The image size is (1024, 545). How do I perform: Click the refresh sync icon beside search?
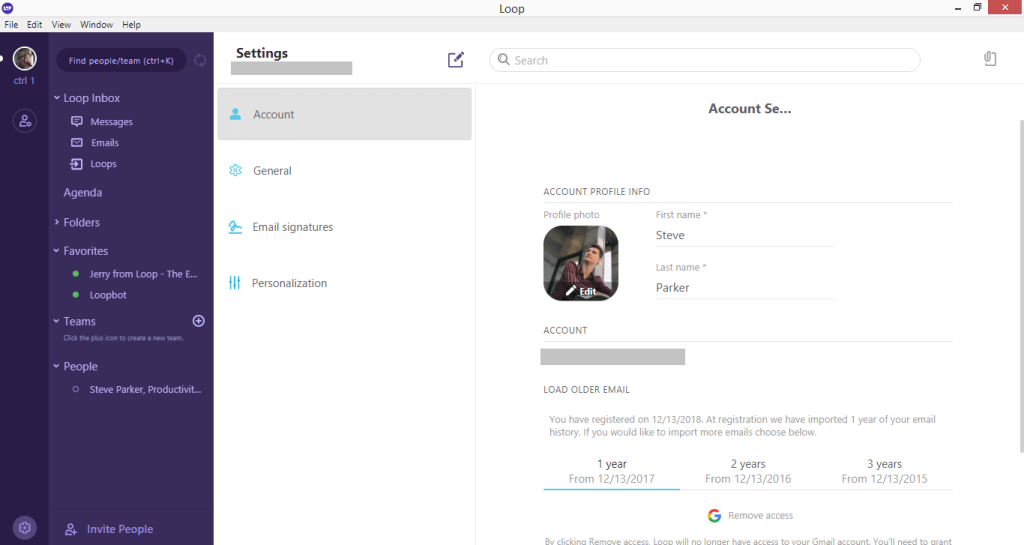[x=200, y=61]
